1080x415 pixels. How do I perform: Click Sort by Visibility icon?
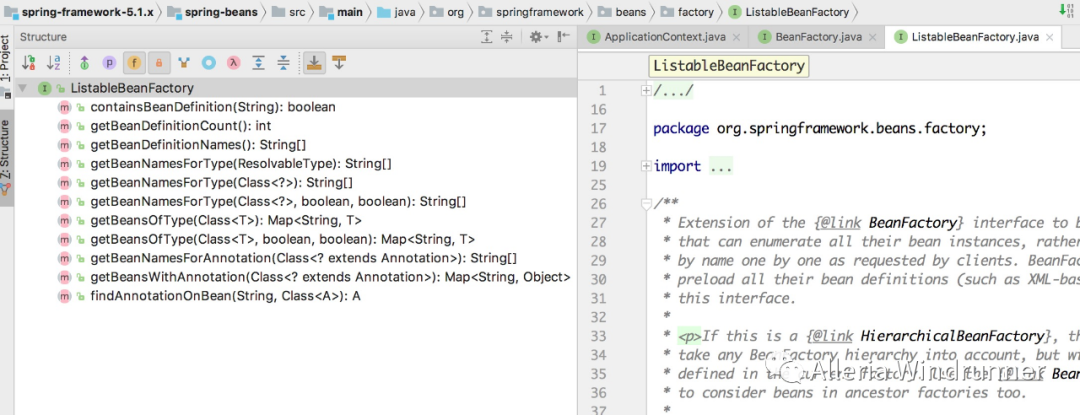[x=29, y=62]
